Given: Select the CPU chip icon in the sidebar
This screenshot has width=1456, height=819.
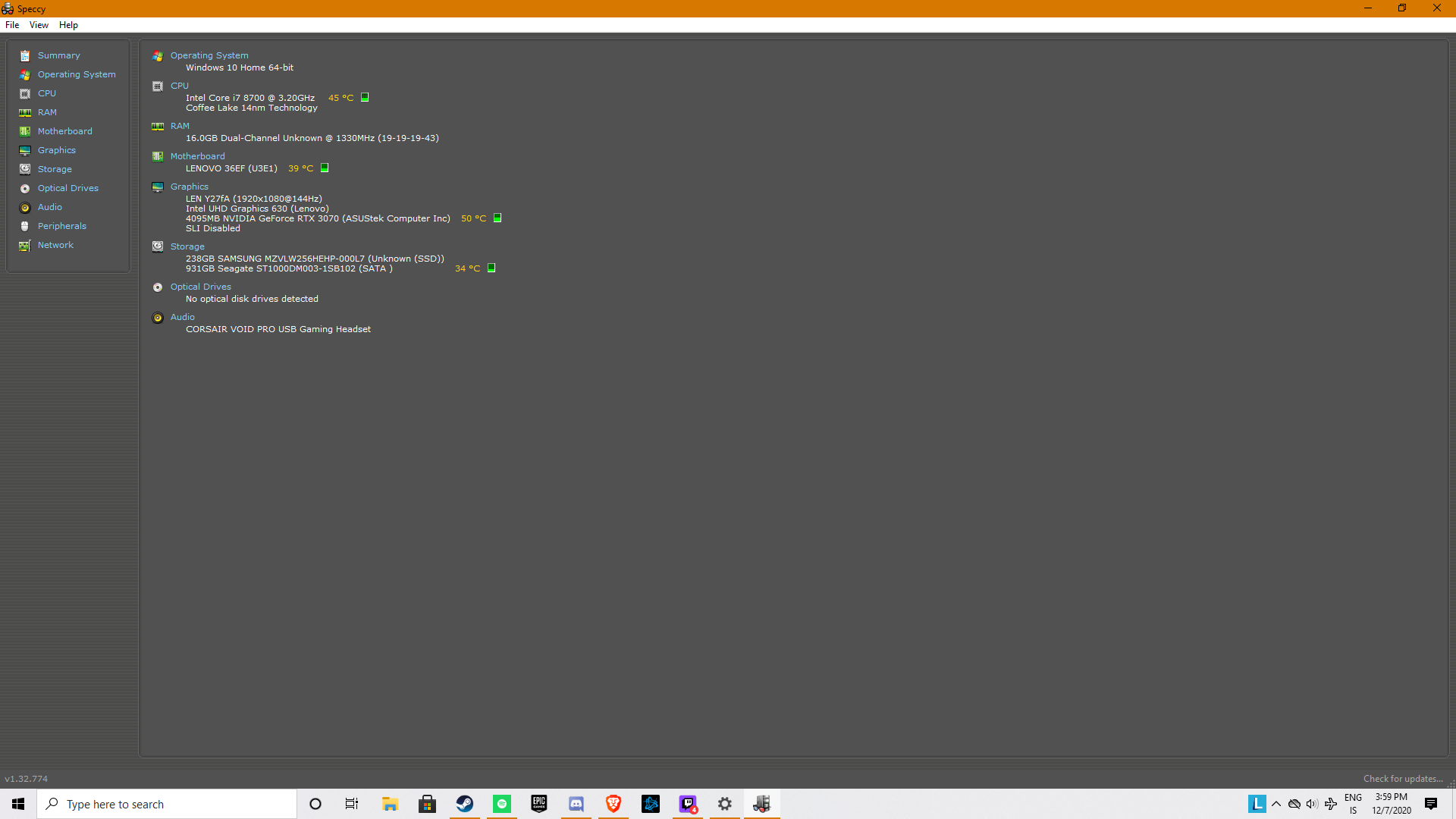Looking at the screenshot, I should click(25, 94).
